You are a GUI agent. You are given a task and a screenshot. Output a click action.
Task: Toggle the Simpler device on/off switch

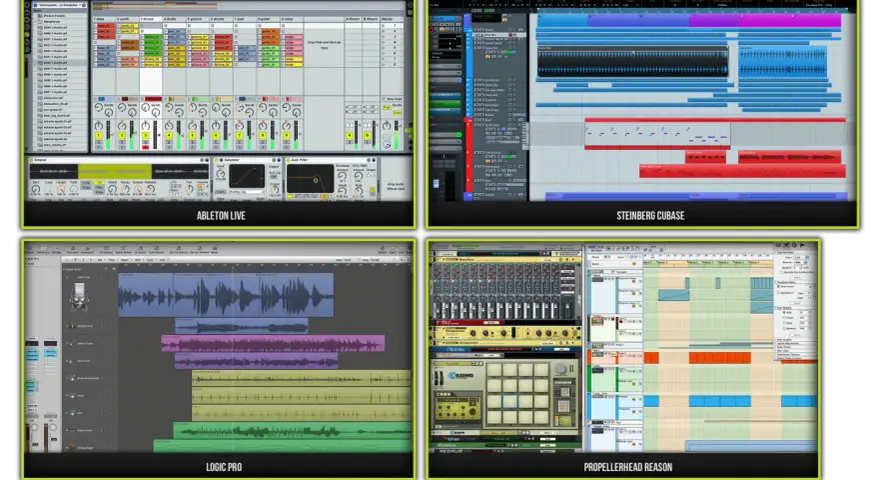click(x=32, y=160)
